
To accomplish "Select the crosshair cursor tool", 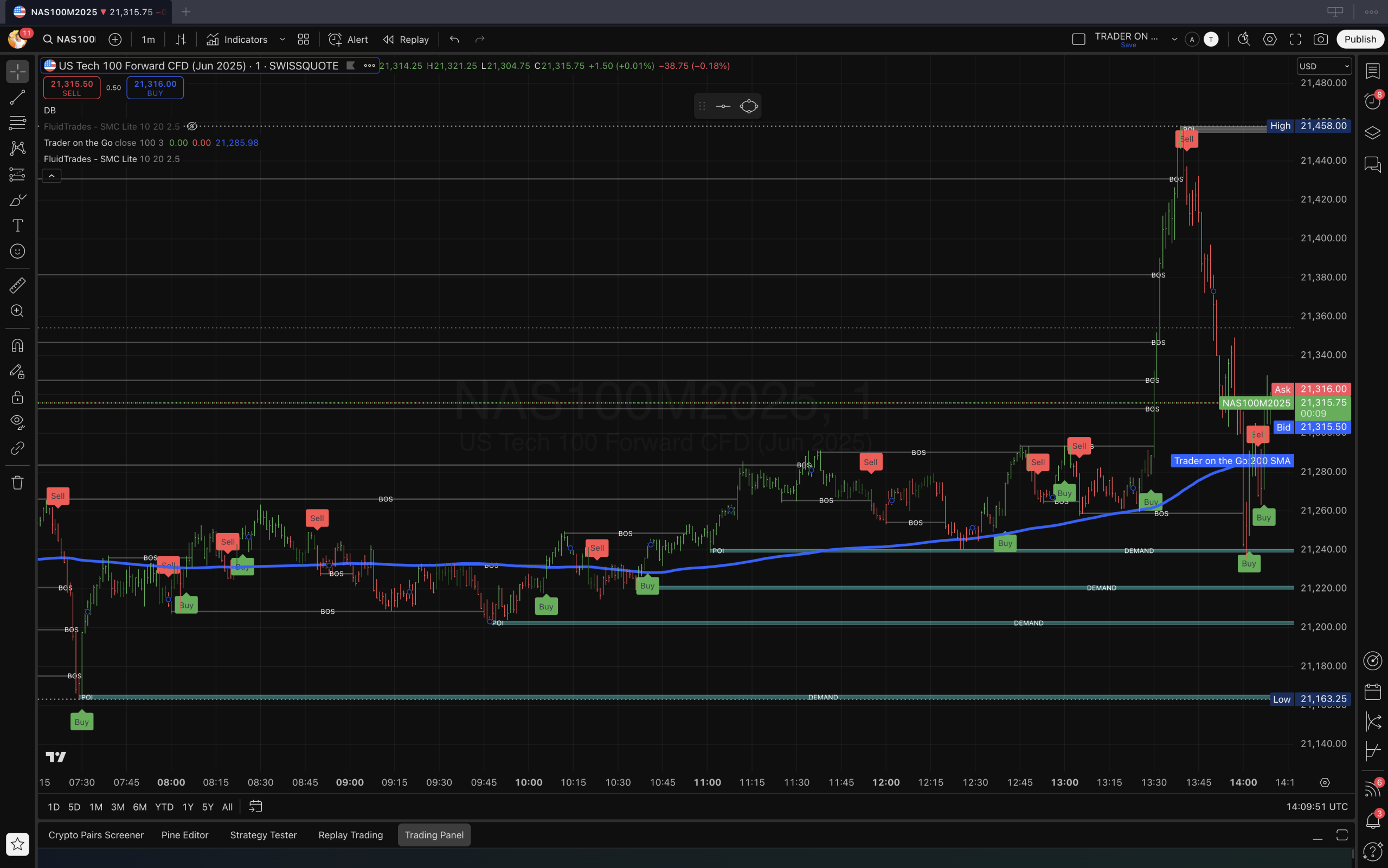I will 17,72.
